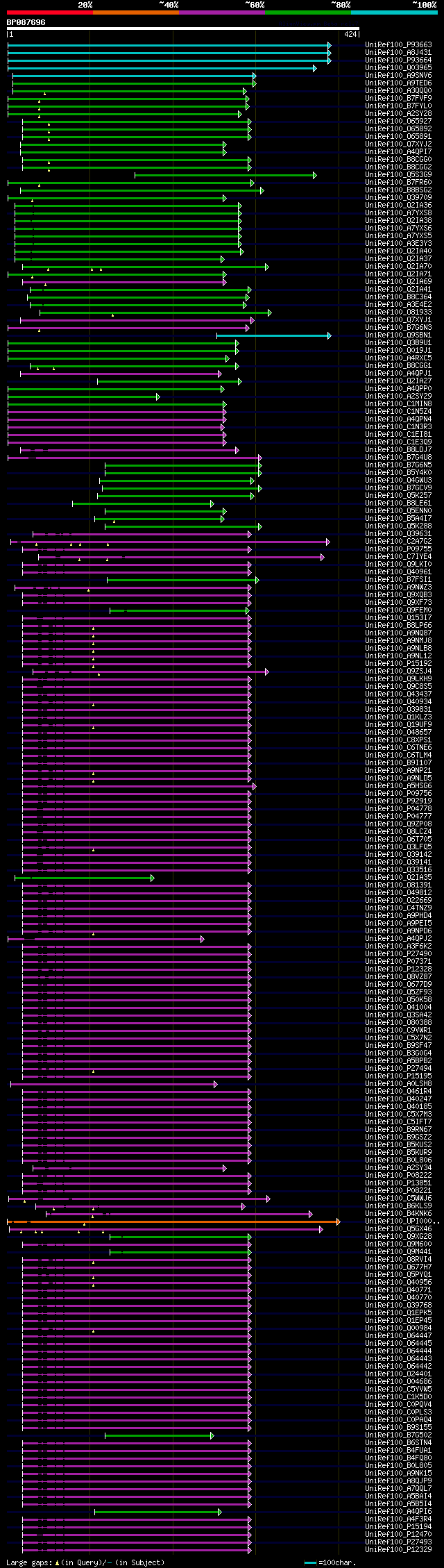The height and width of the screenshot is (1568, 444).
Task: Select the UniRef100_Q2IA70 label
Action: [398, 267]
